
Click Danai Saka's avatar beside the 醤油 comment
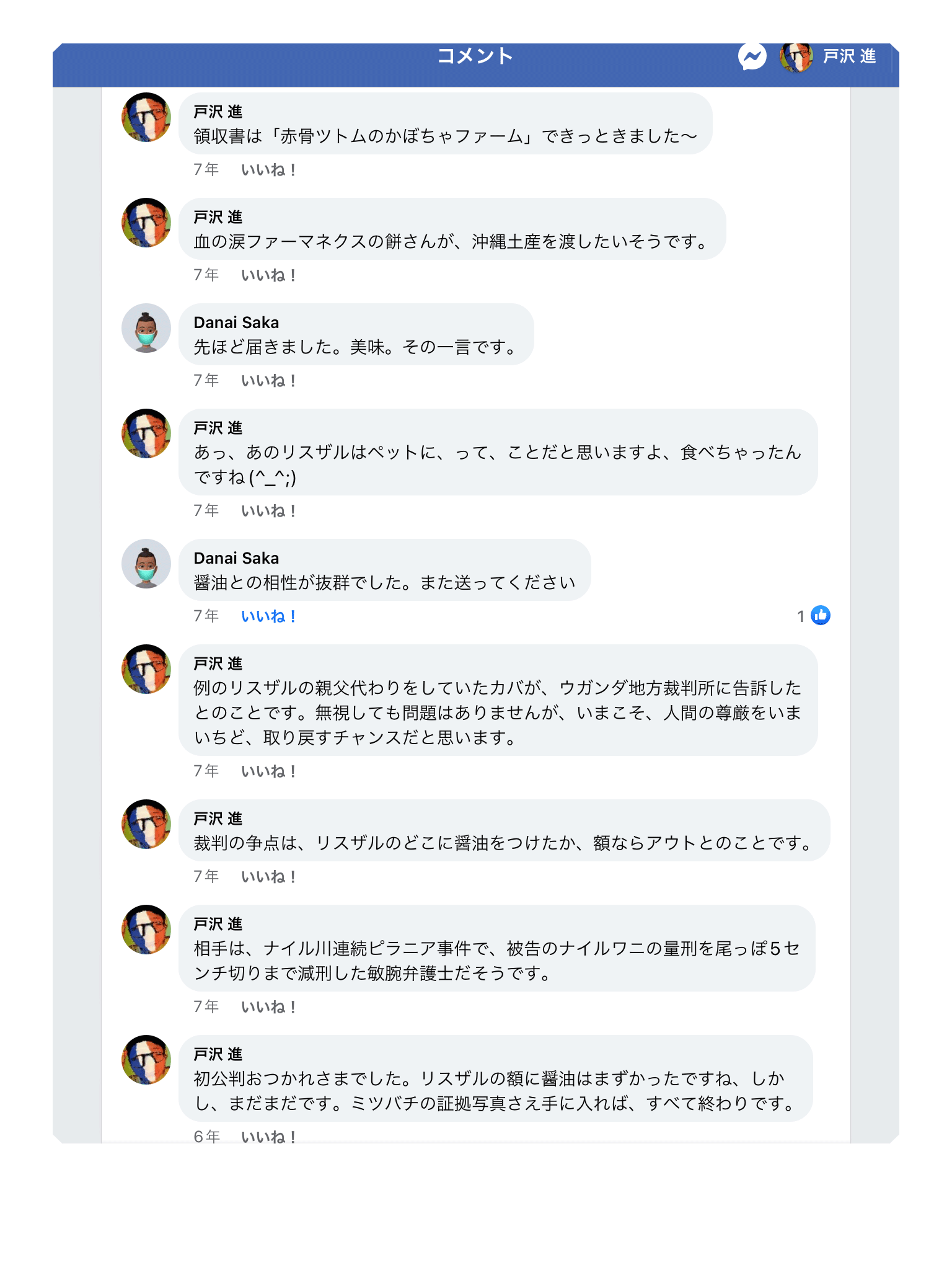click(146, 564)
